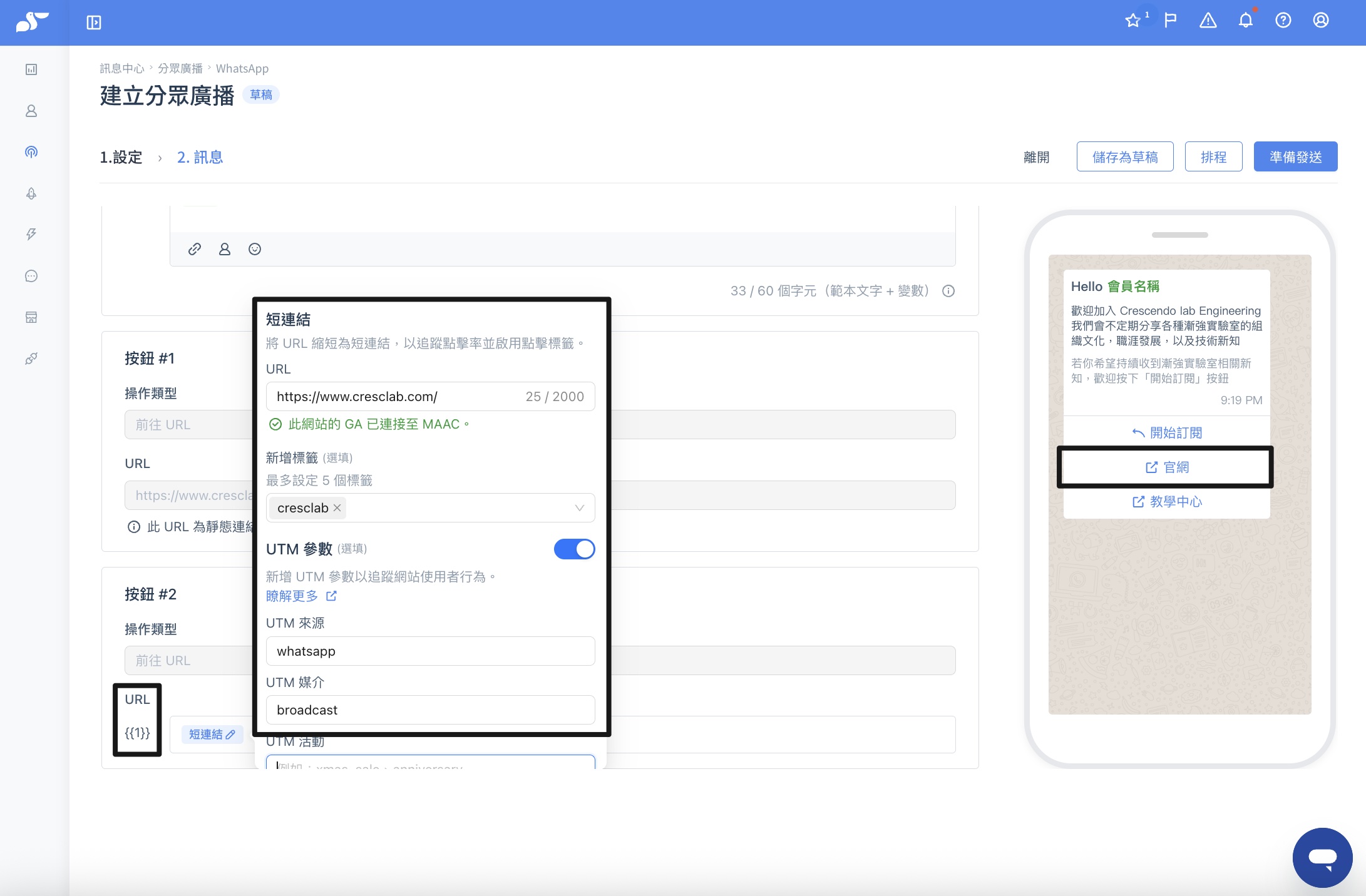Click the UTM 活動 input field
This screenshot has height=896, width=1366.
(x=430, y=762)
